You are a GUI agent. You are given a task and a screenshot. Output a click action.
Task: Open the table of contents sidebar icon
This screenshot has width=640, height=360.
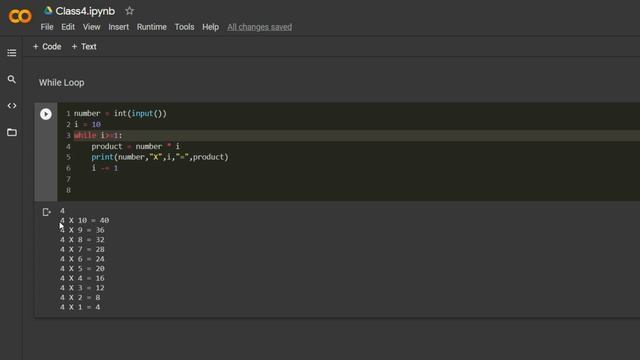click(11, 53)
